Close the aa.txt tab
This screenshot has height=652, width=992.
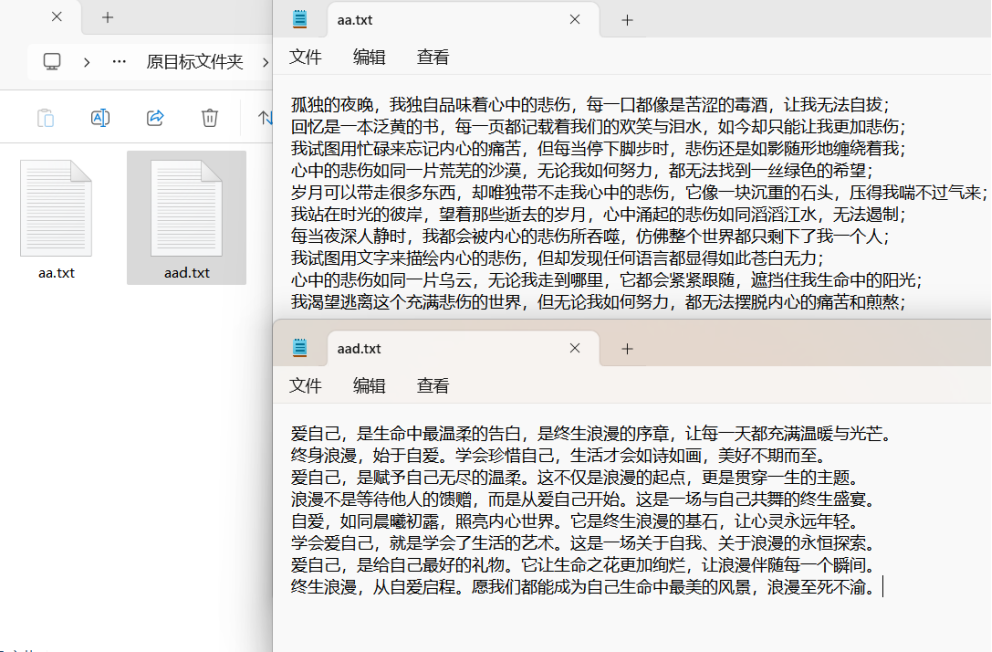[x=574, y=20]
